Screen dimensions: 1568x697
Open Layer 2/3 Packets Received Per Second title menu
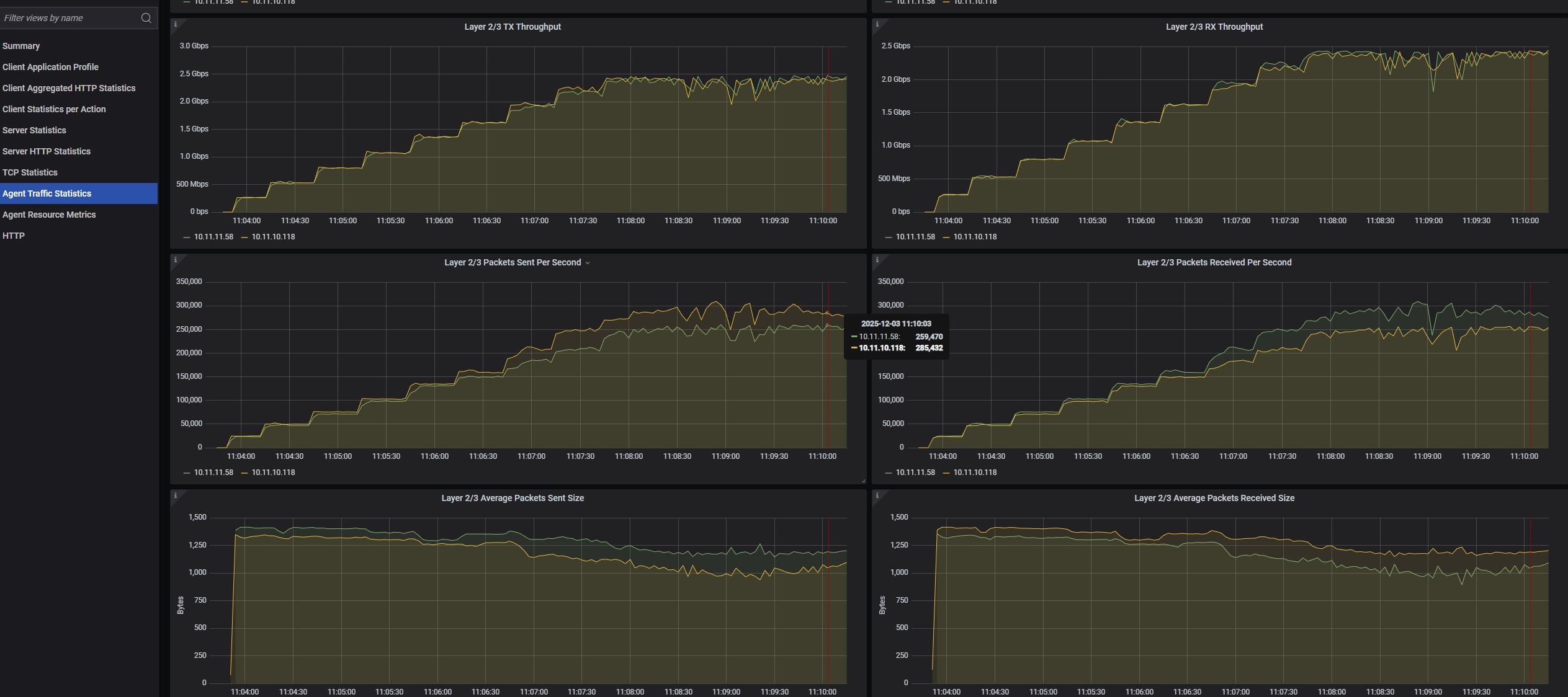pos(1214,263)
